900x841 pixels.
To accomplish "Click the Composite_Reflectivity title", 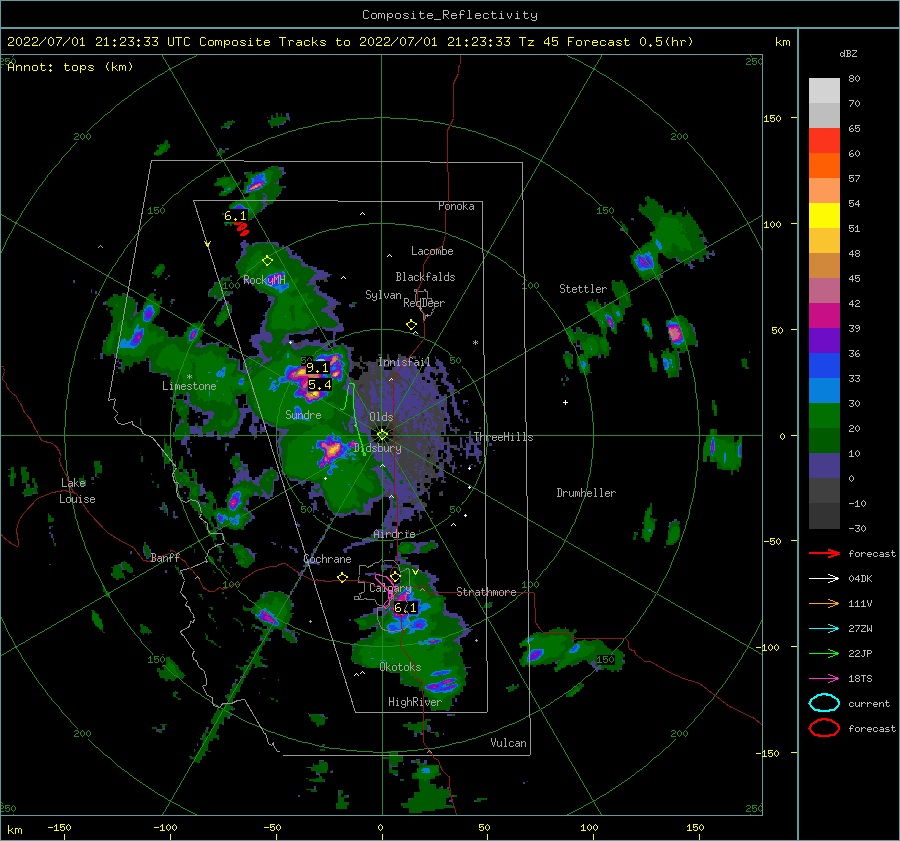I will click(x=450, y=15).
